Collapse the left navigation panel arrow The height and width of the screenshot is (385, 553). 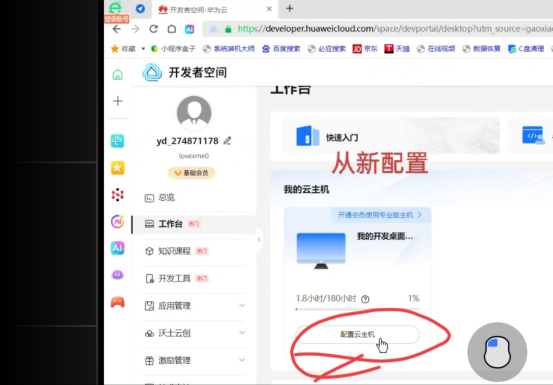[259, 240]
